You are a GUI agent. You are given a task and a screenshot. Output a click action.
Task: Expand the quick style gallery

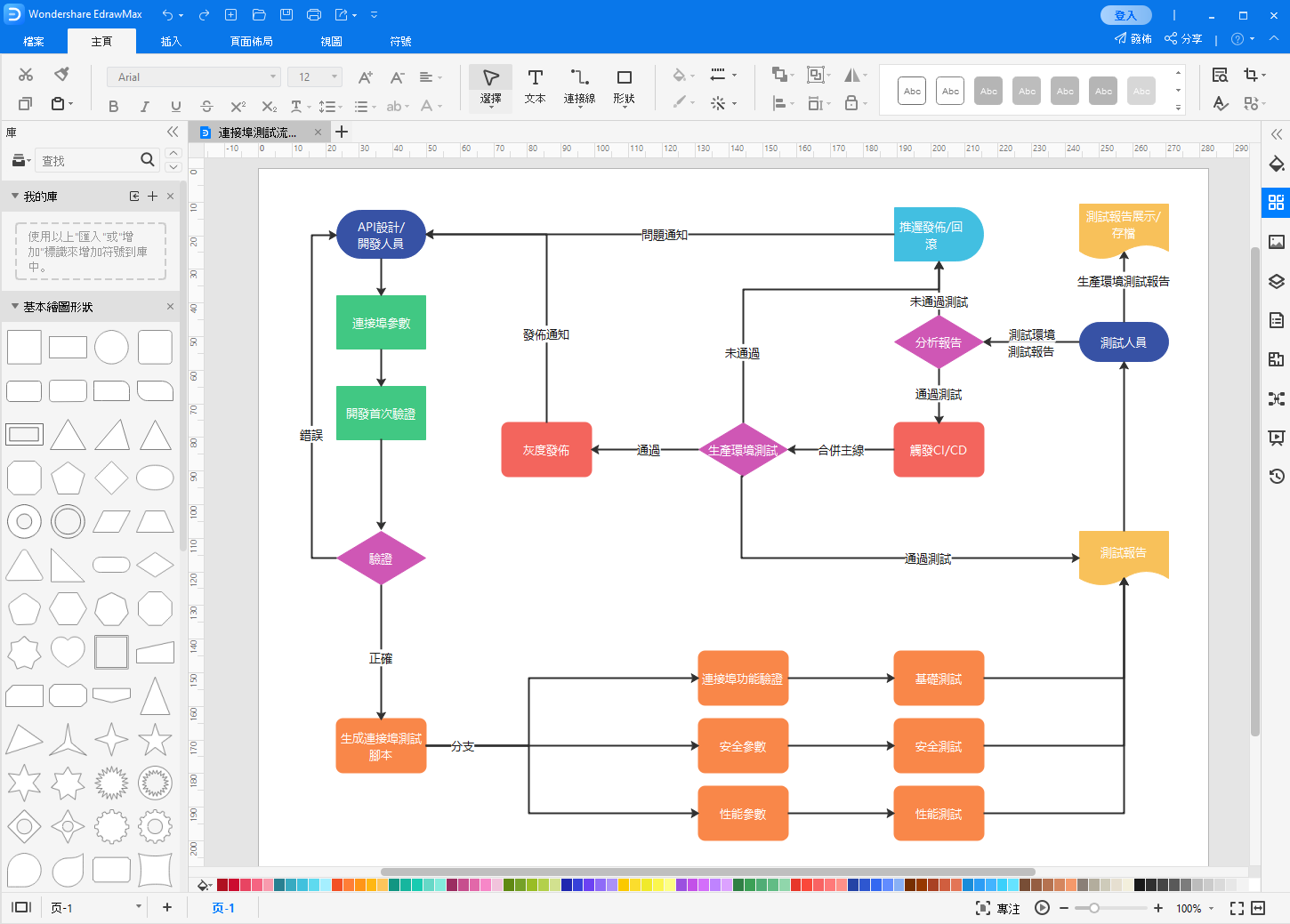[1178, 108]
